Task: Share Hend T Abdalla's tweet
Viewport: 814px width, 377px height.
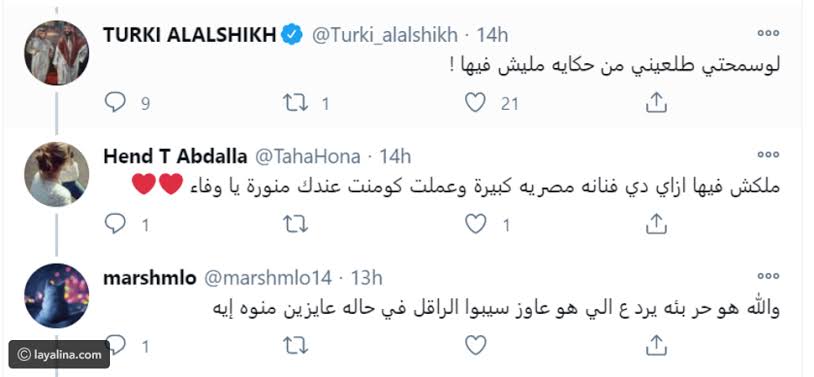Action: pos(656,224)
